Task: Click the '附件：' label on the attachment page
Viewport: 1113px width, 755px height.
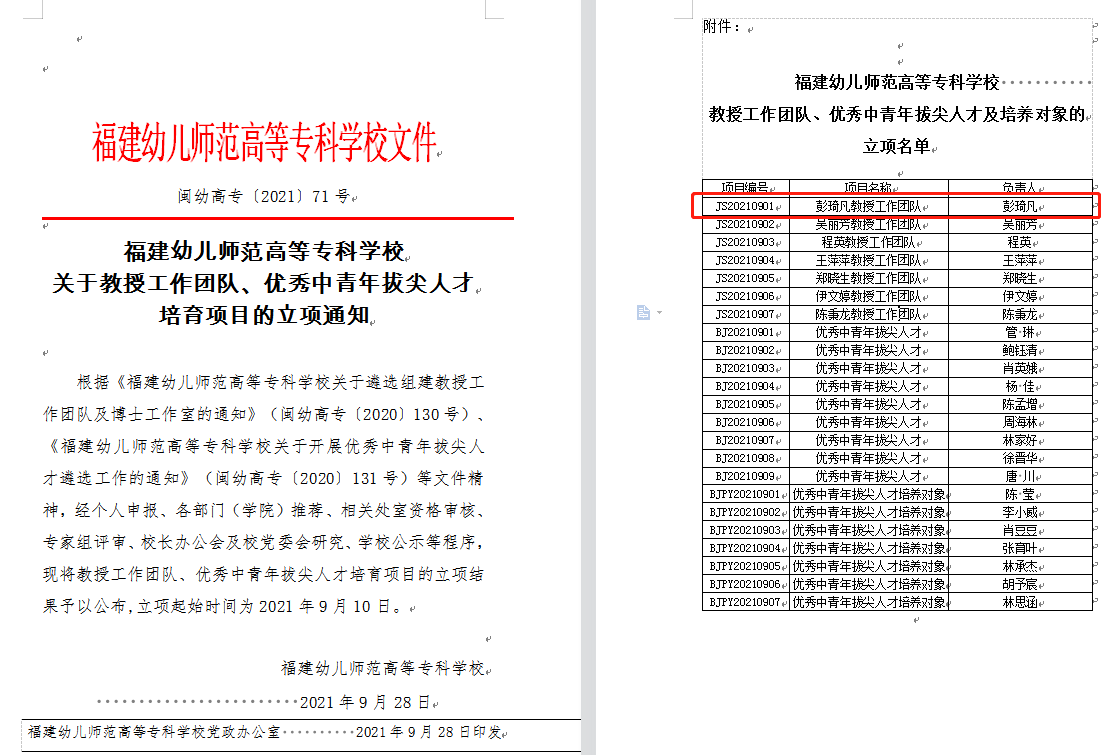Action: point(722,27)
